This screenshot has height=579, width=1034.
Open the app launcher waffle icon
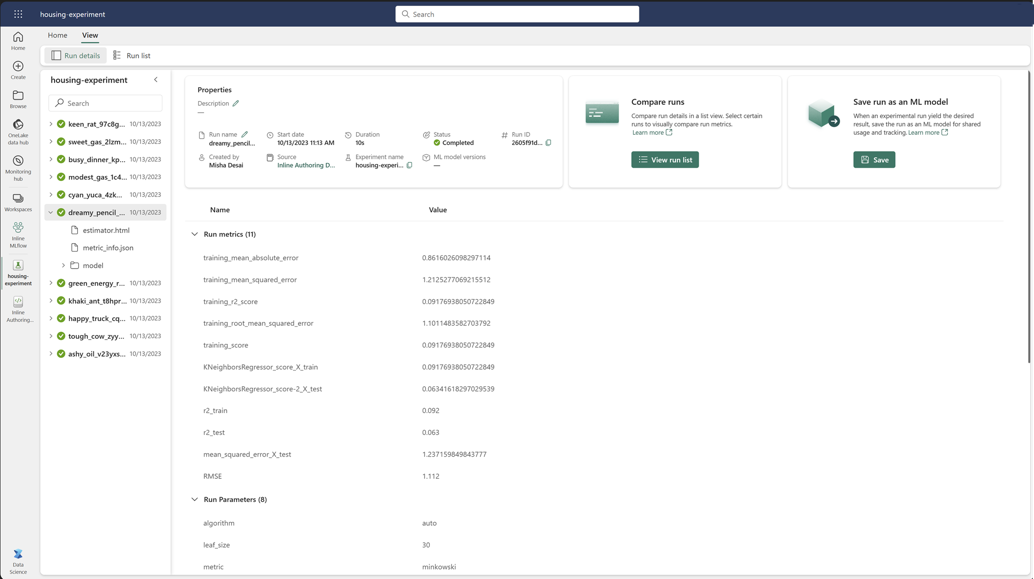(18, 14)
